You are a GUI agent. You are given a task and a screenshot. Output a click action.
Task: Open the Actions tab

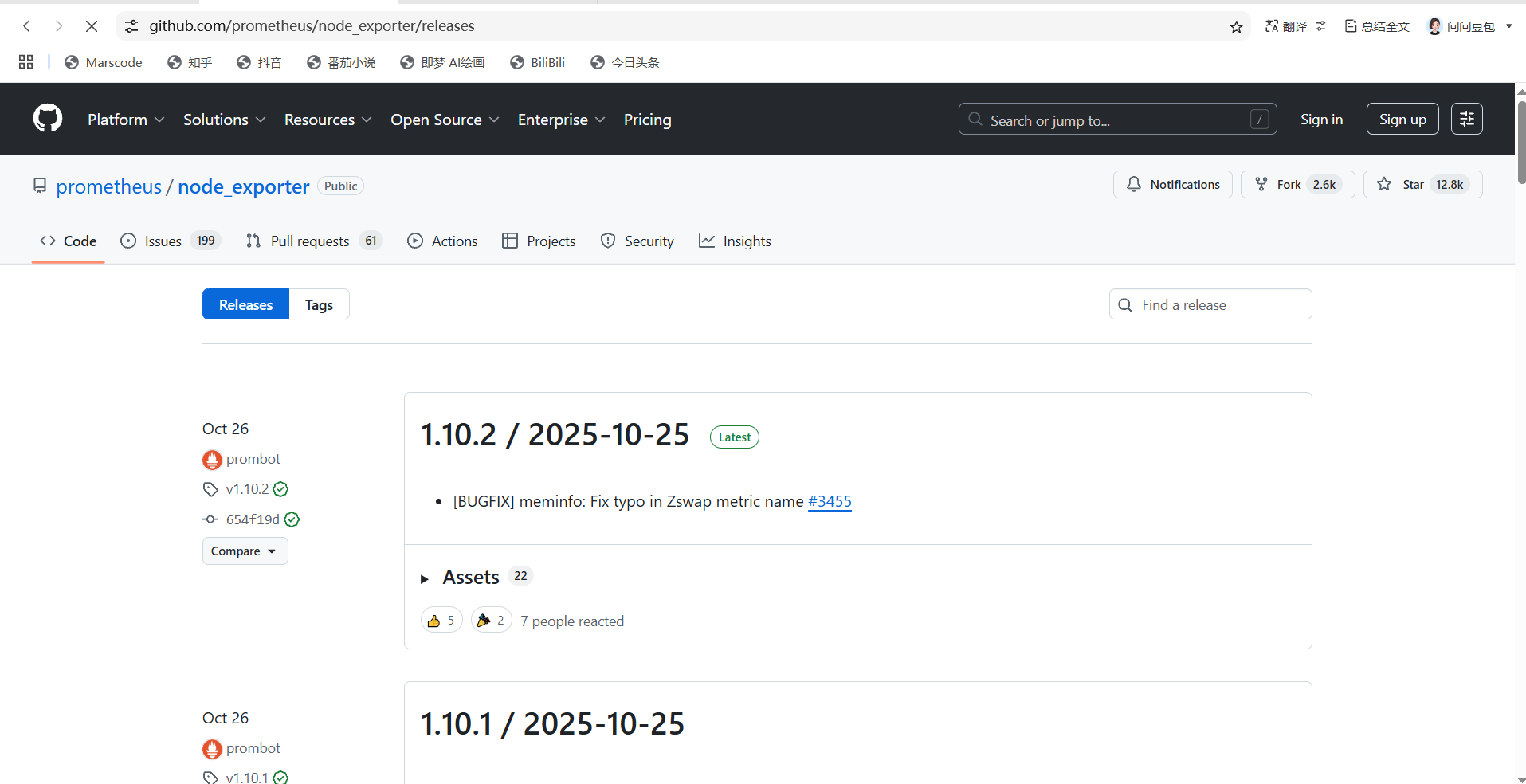pyautogui.click(x=442, y=241)
